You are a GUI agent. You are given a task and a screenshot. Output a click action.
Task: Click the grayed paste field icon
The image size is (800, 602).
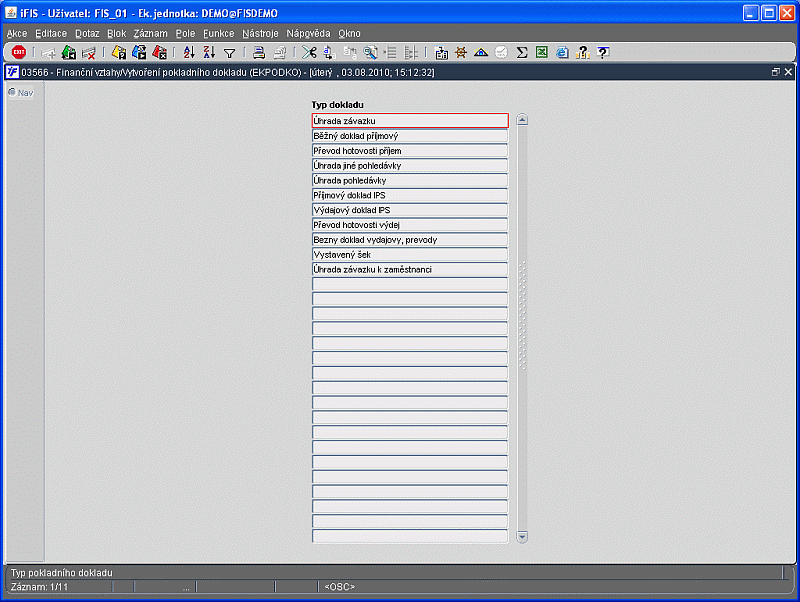click(x=350, y=52)
